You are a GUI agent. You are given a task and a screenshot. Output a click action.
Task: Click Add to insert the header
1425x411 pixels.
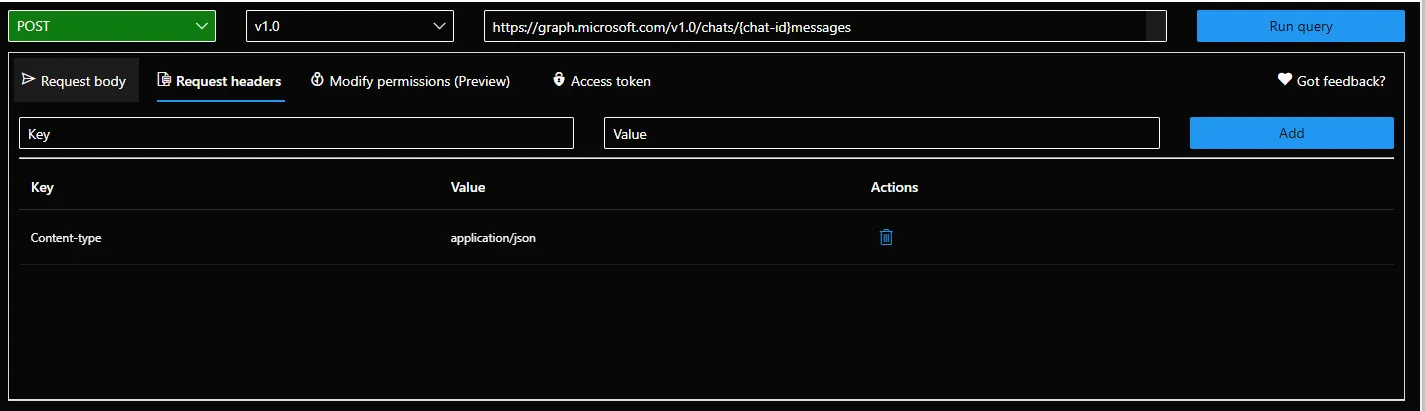(x=1291, y=133)
